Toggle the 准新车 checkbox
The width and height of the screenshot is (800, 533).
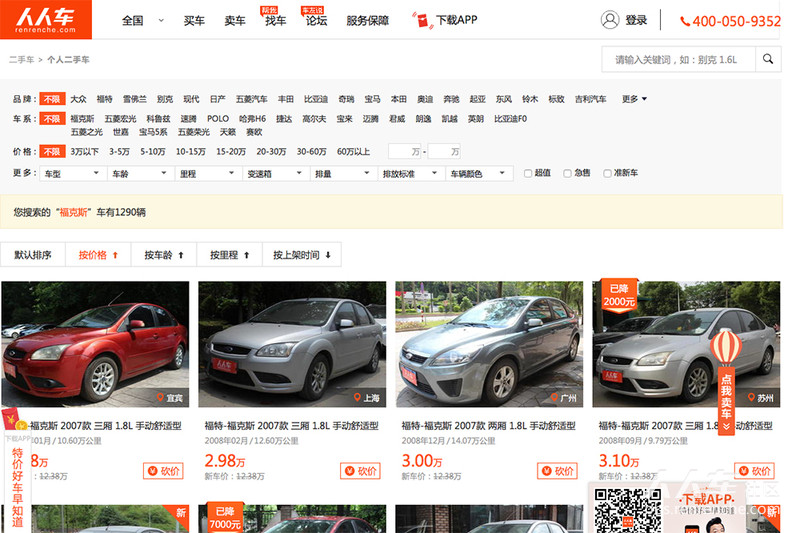[x=607, y=173]
